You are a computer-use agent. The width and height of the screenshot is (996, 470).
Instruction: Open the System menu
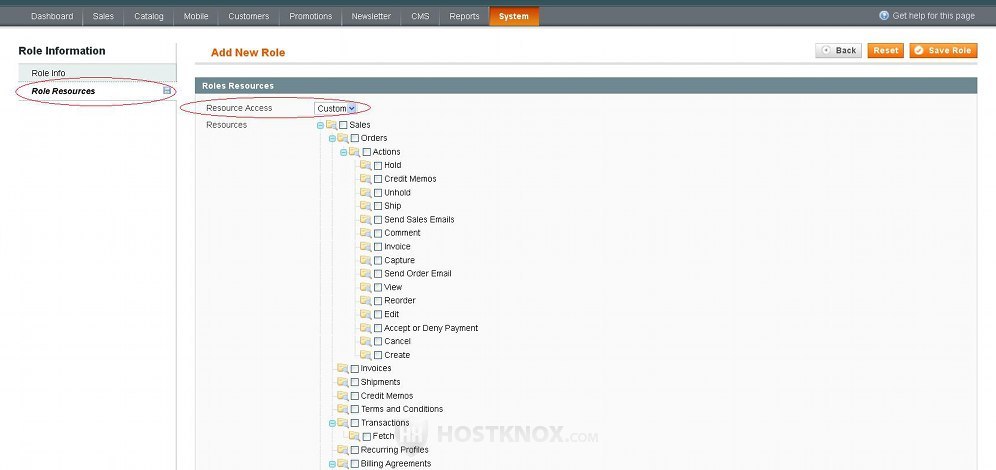point(514,17)
